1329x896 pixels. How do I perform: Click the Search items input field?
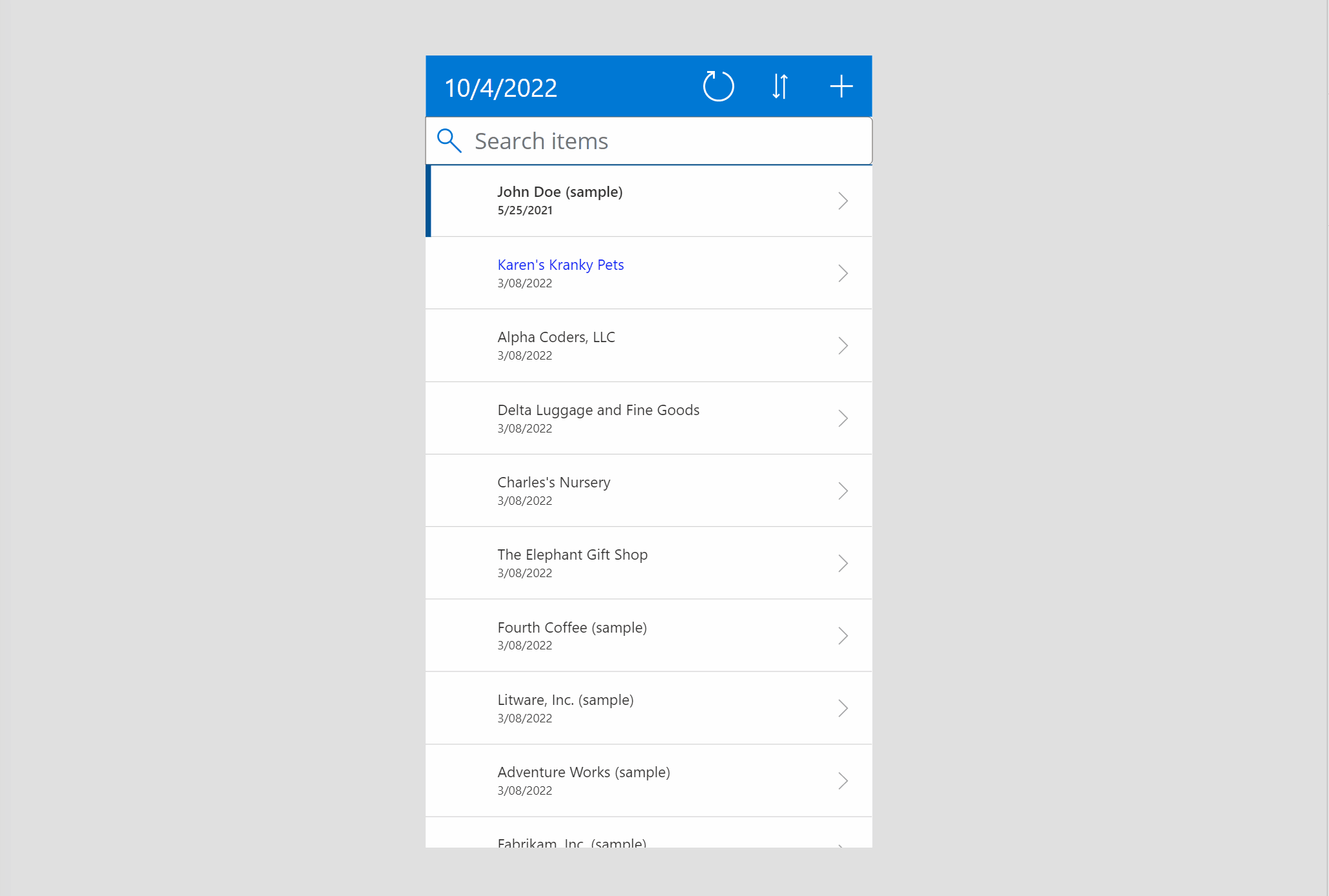pos(648,140)
